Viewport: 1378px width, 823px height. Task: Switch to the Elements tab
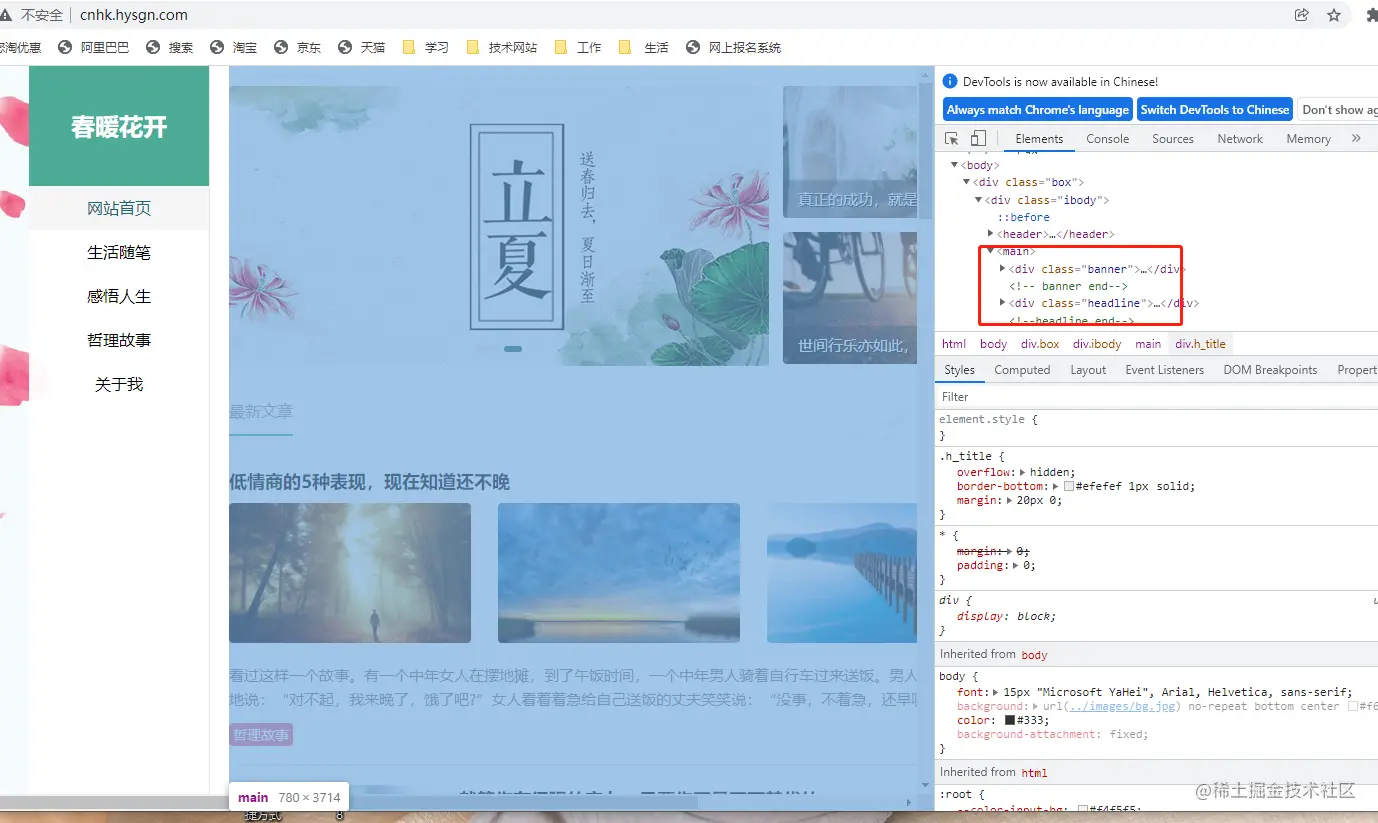(x=1039, y=139)
